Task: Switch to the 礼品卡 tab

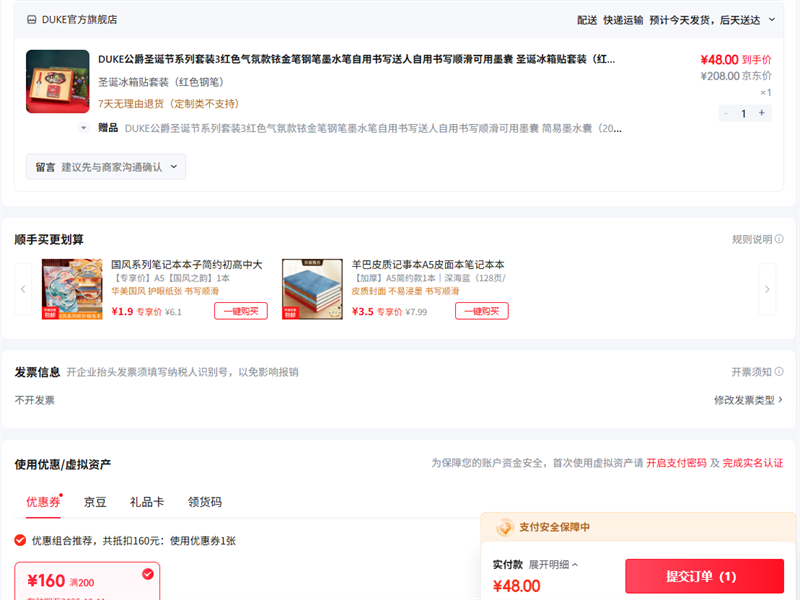Action: [146, 502]
